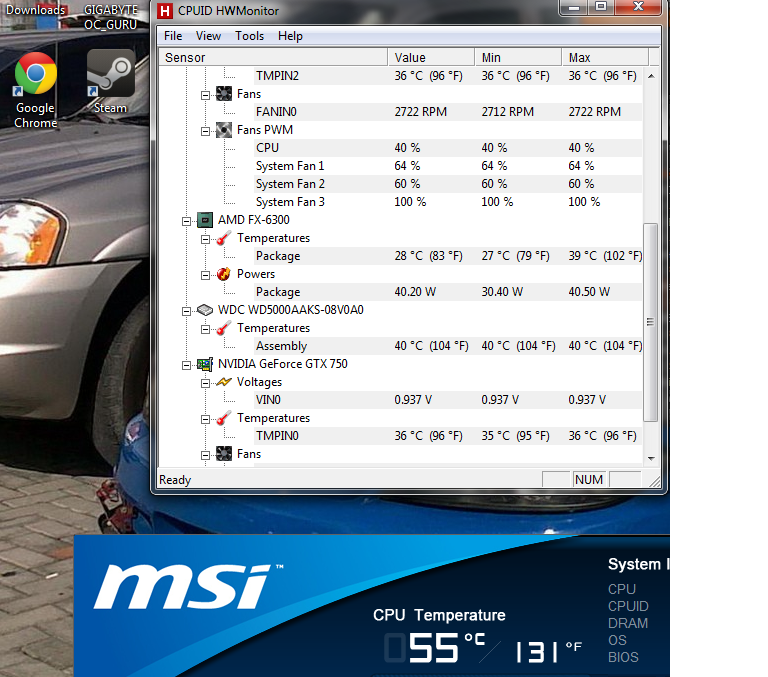Select the VIN0 voltage row
The image size is (768, 677).
coord(448,400)
